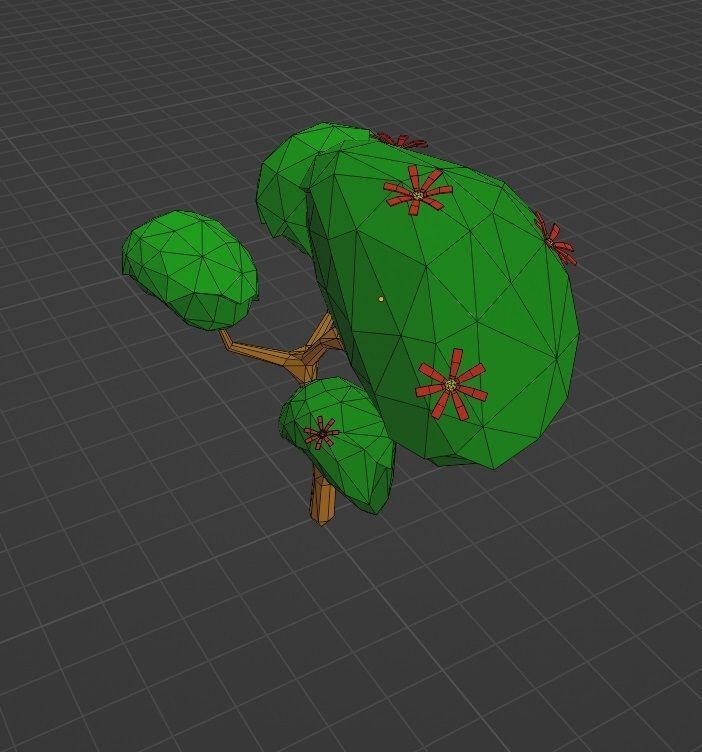Select the small yellow object origin dot
This screenshot has height=752, width=702.
381,299
